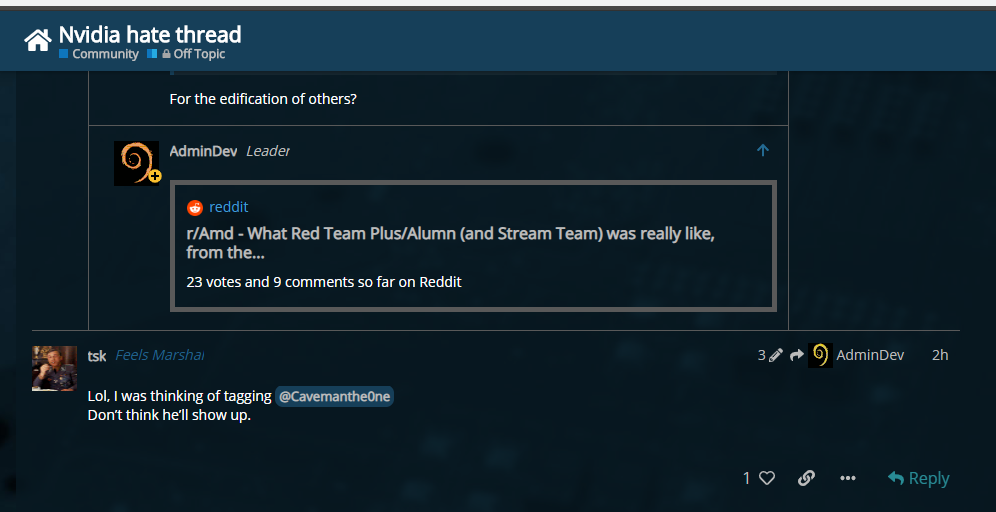The width and height of the screenshot is (996, 512).
Task: Go to the Off Topic category
Action: tap(199, 54)
